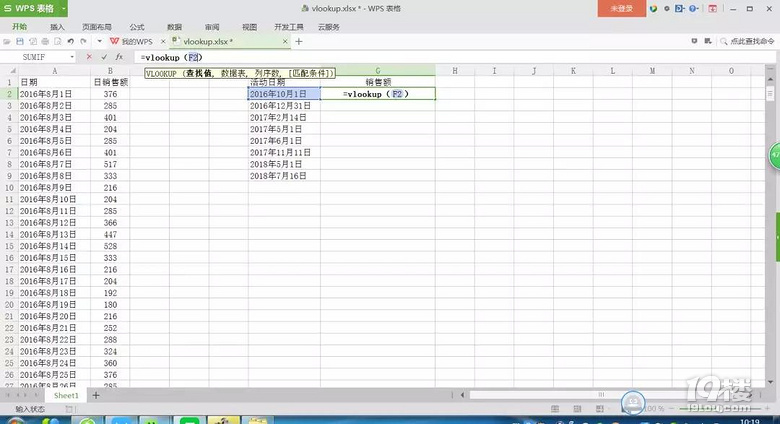The image size is (780, 424).
Task: Click cell containing 2018年7月16日
Action: [x=284, y=176]
